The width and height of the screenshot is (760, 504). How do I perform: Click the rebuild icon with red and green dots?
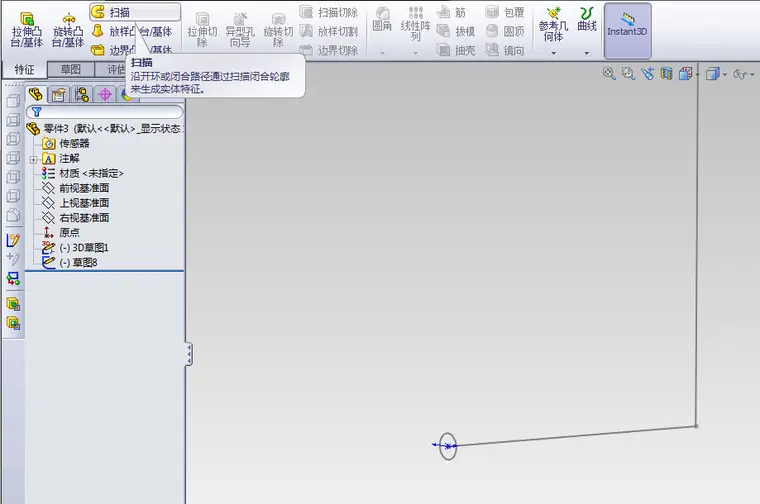[13, 279]
